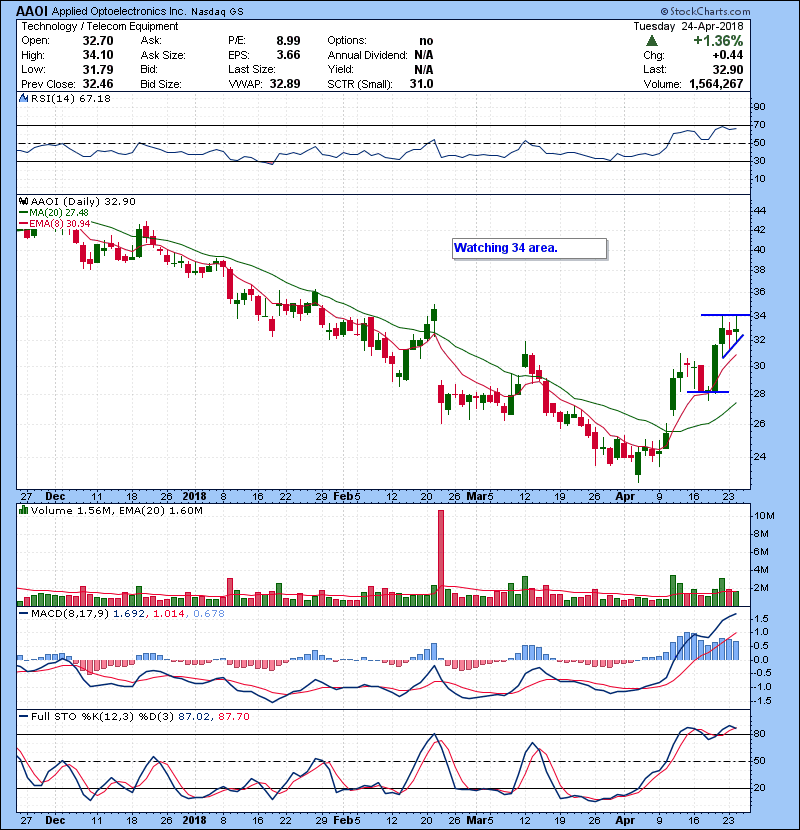Click the tall red volume spike bar
This screenshot has width=800, height=830.
(441, 558)
